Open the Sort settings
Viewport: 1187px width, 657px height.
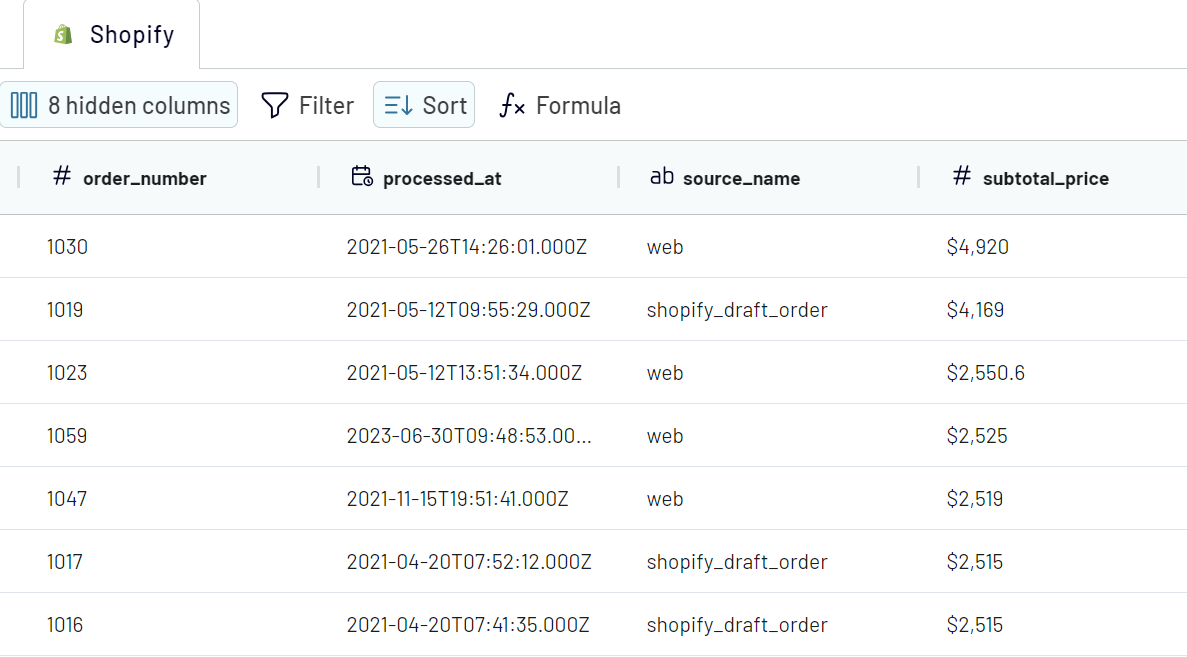coord(424,105)
